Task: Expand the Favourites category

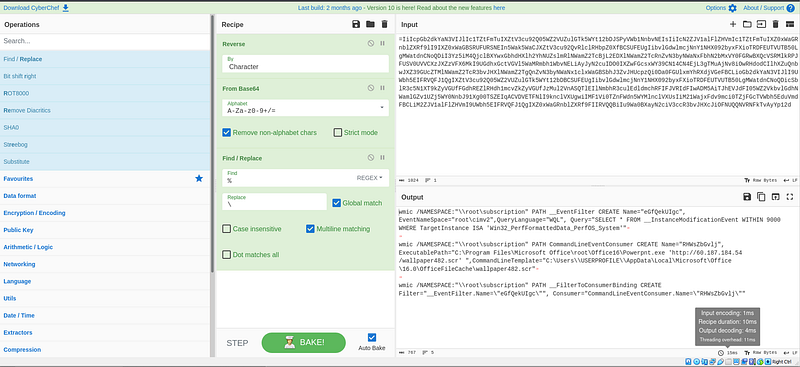Action: point(105,179)
